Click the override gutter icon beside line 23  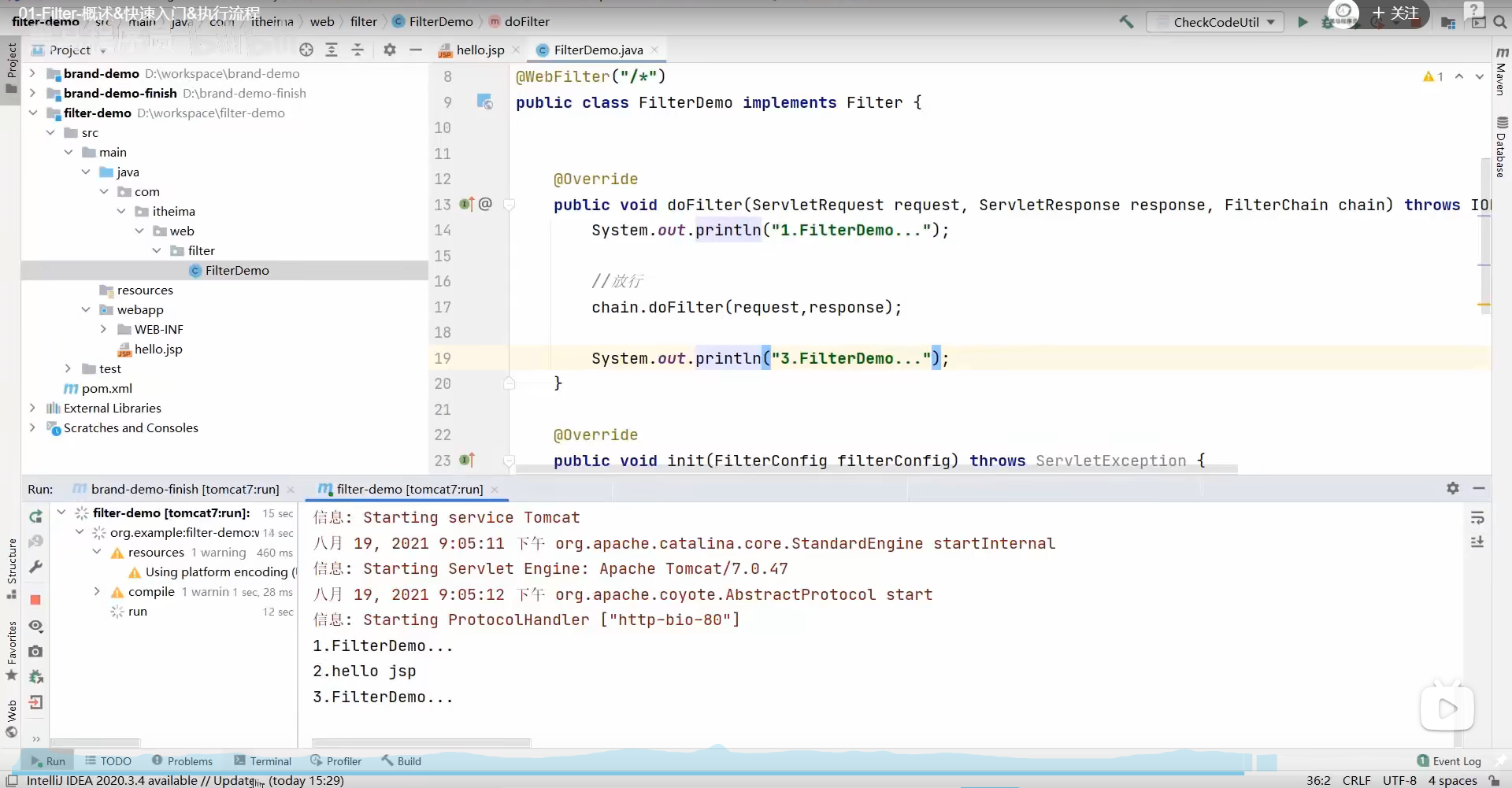[x=466, y=460]
